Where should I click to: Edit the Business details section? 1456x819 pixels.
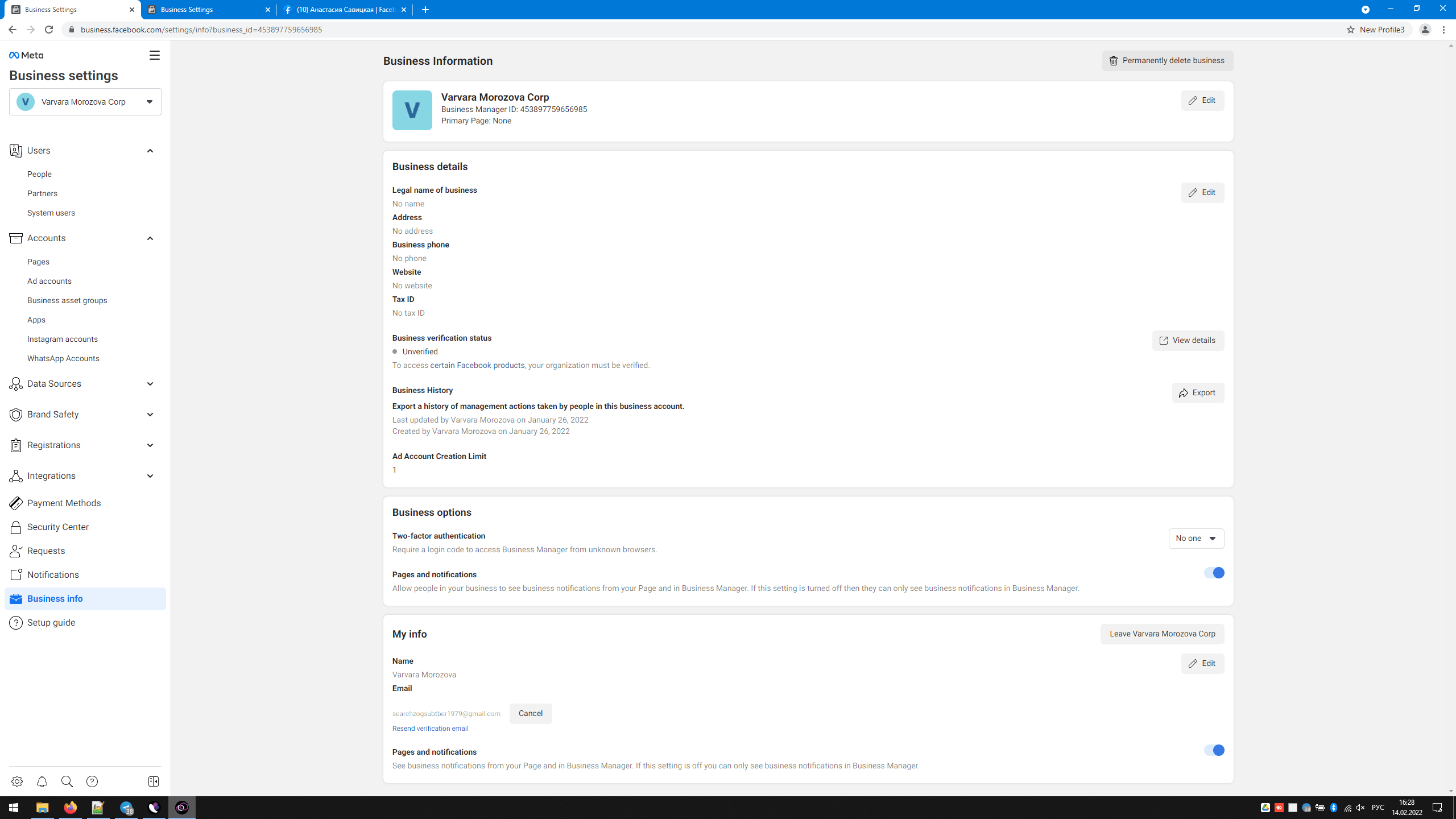pyautogui.click(x=1202, y=193)
